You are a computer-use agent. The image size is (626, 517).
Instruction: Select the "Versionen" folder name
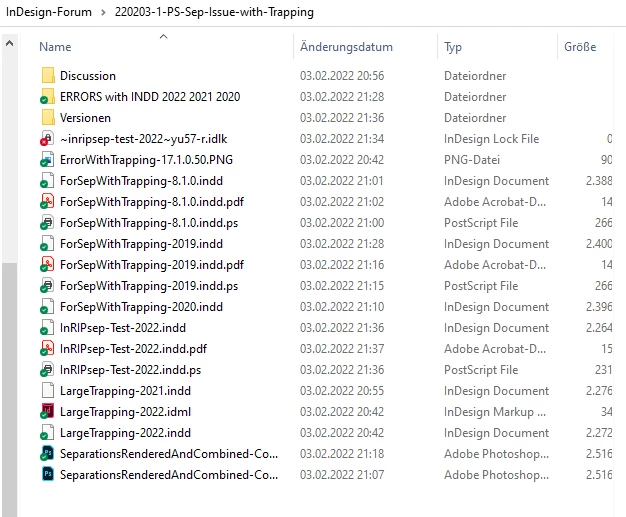[85, 118]
